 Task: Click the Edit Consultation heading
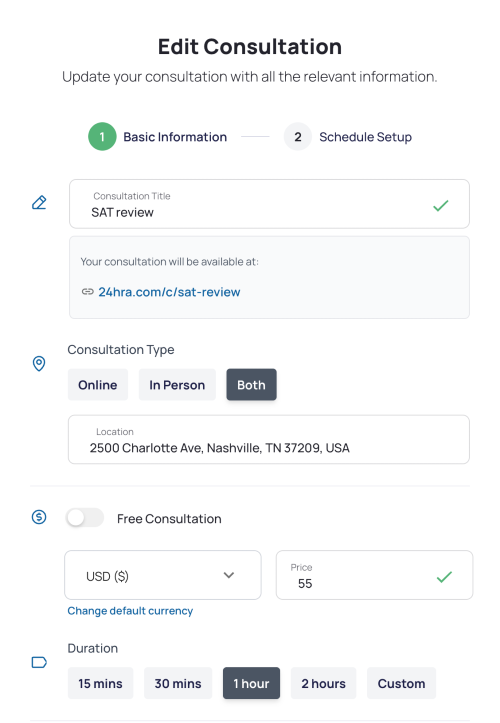point(250,47)
